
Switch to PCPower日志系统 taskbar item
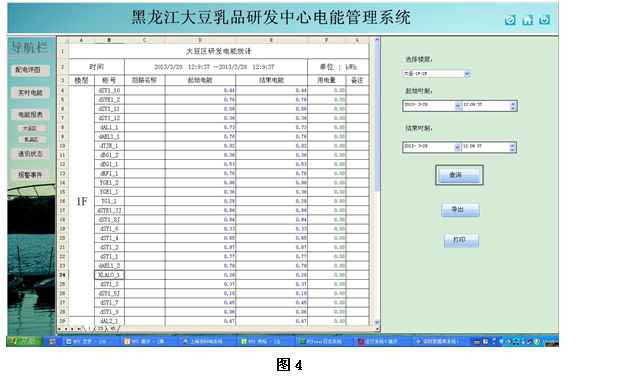[x=324, y=341]
